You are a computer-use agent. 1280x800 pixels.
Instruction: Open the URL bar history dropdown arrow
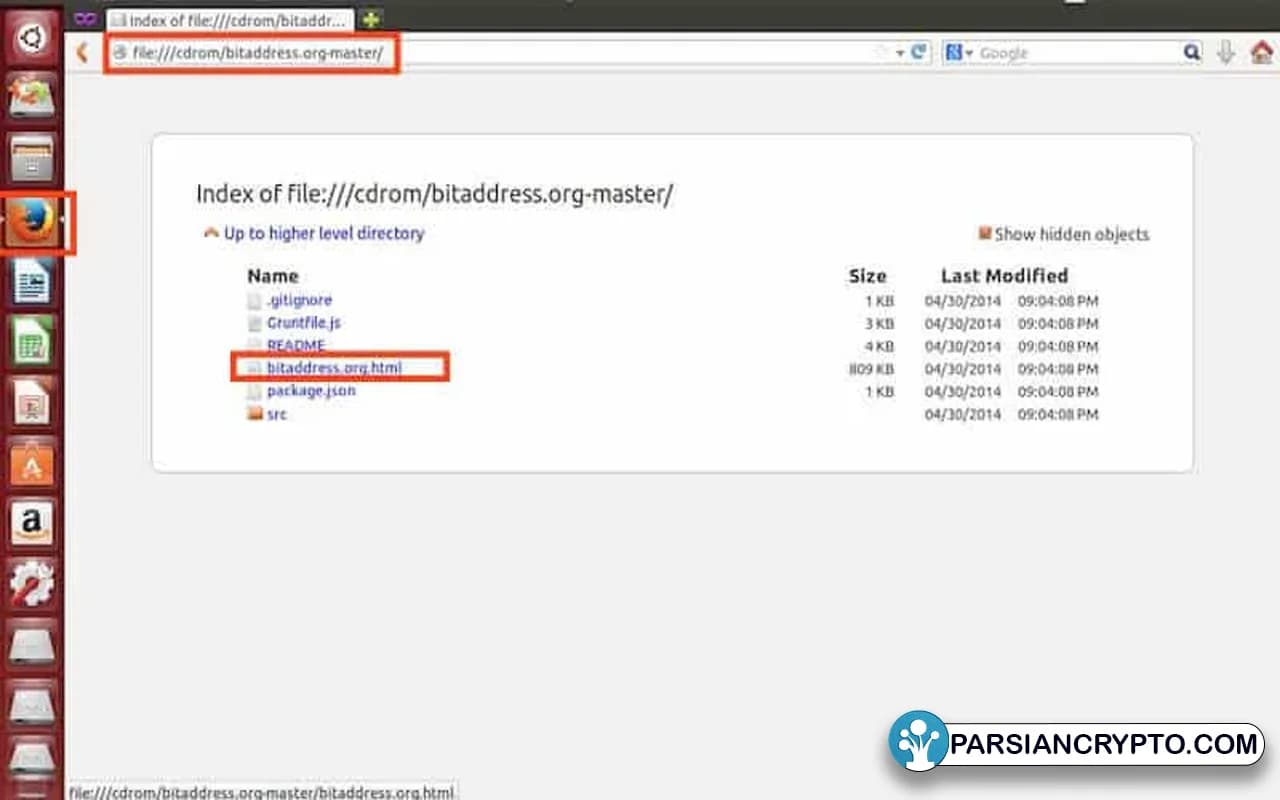click(900, 53)
